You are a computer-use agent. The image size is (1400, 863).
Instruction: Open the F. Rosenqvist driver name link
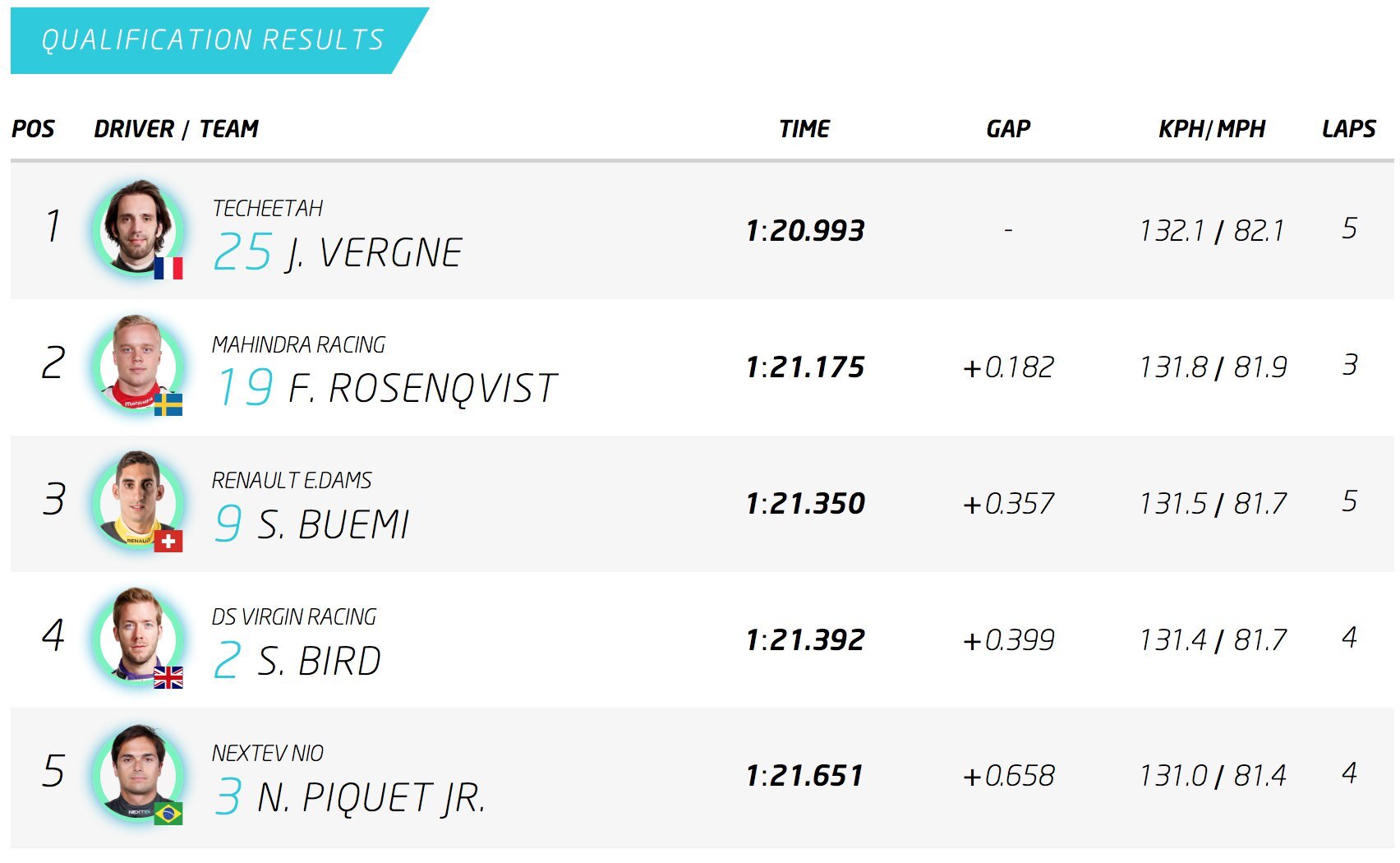pos(422,388)
